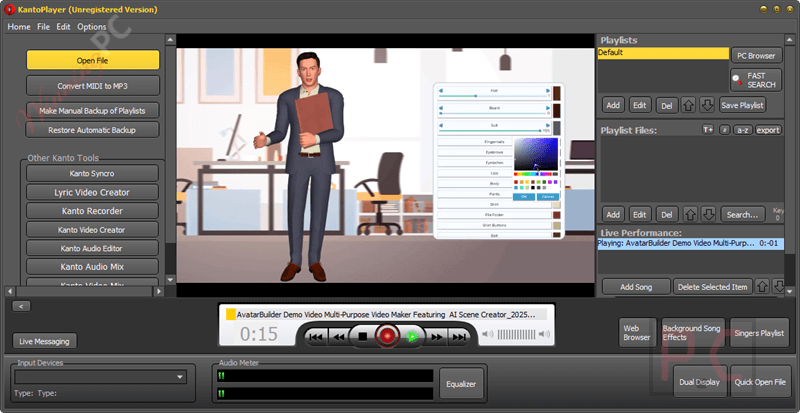
Task: Skip to previous track in transport bar
Action: [316, 337]
